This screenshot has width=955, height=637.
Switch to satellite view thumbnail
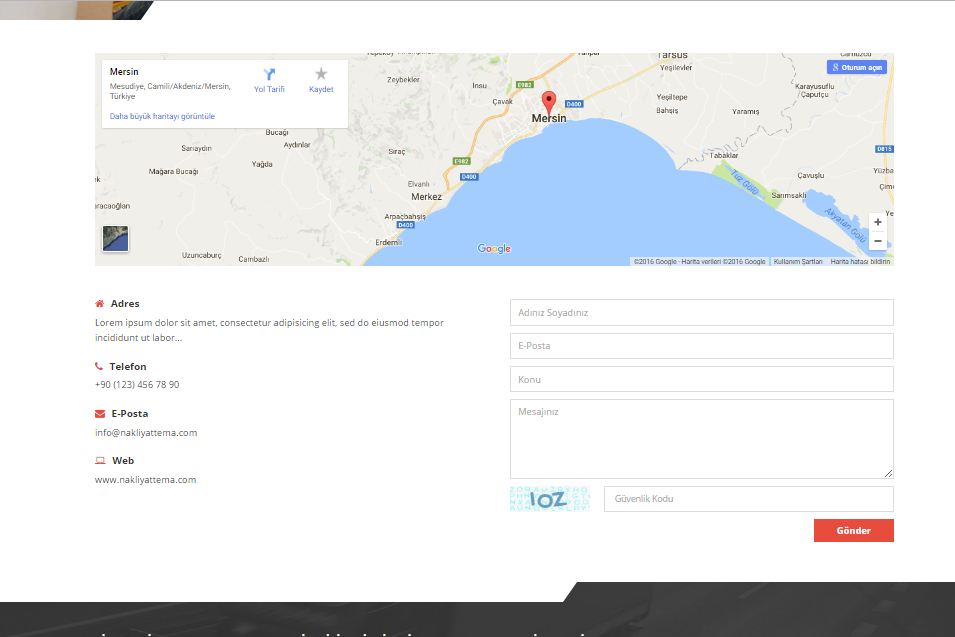pyautogui.click(x=116, y=238)
